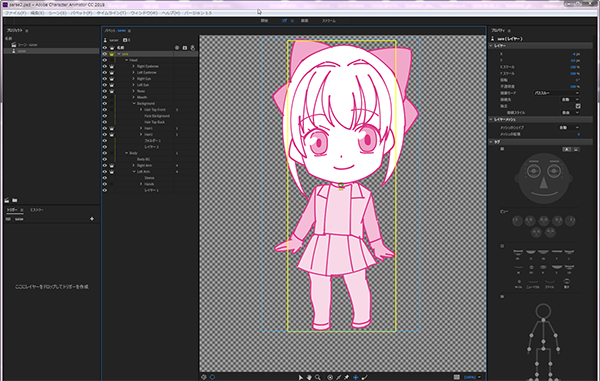Open the ヘルプ (Help) menu
Image resolution: width=600 pixels, height=381 pixels.
(171, 13)
